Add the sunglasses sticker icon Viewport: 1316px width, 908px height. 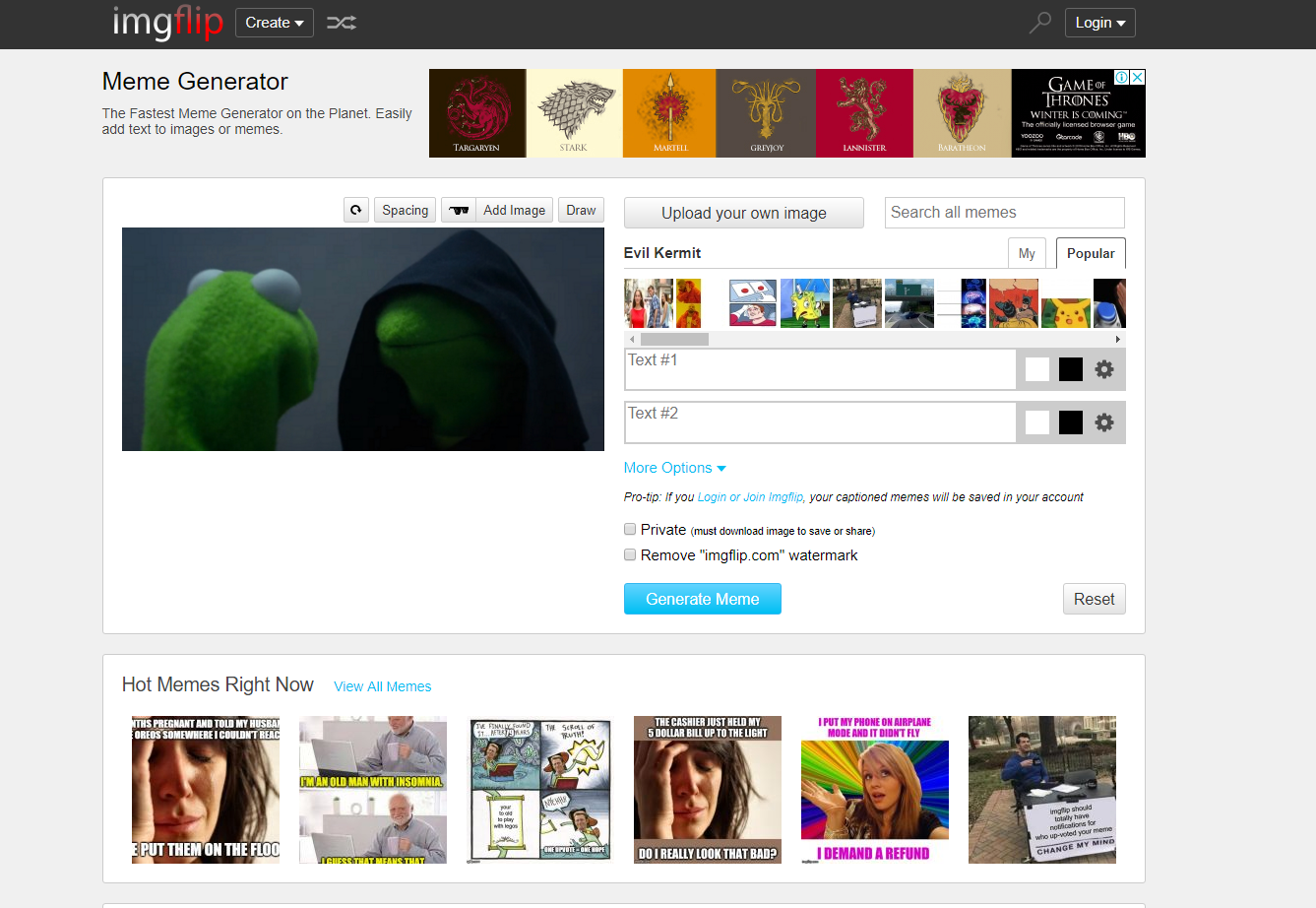(459, 210)
